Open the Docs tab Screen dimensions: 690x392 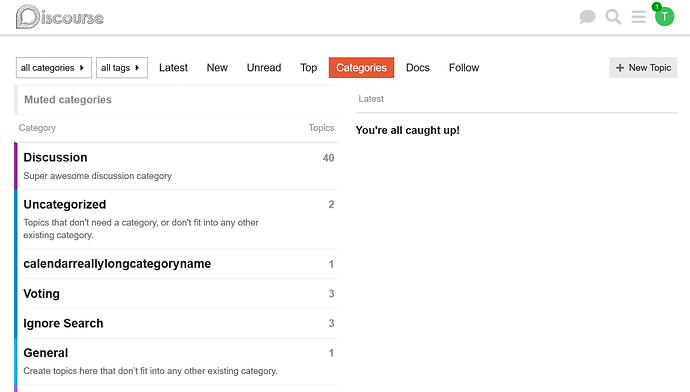tap(418, 68)
